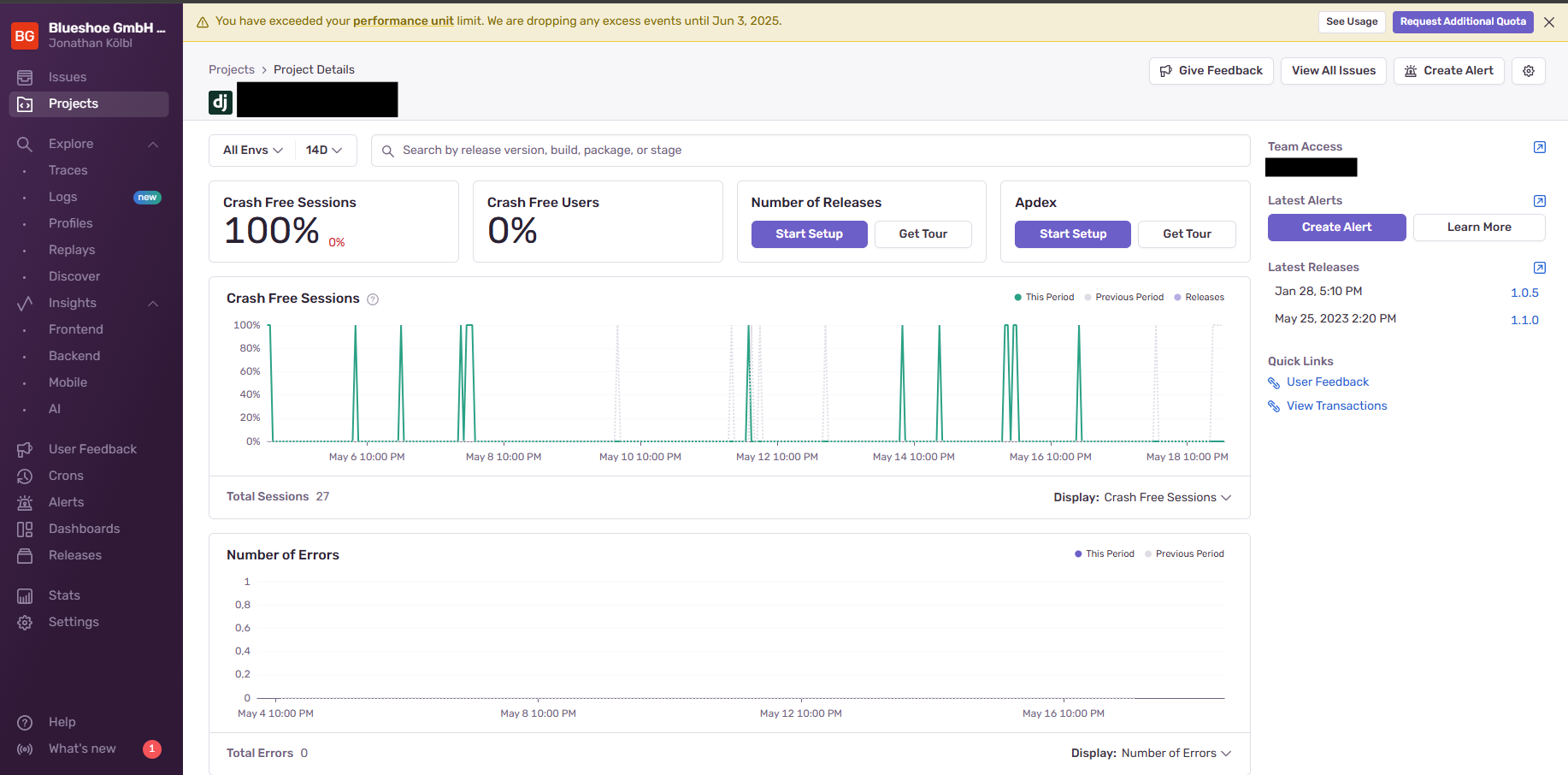
Task: Open the Dashboards section
Action: [x=84, y=529]
